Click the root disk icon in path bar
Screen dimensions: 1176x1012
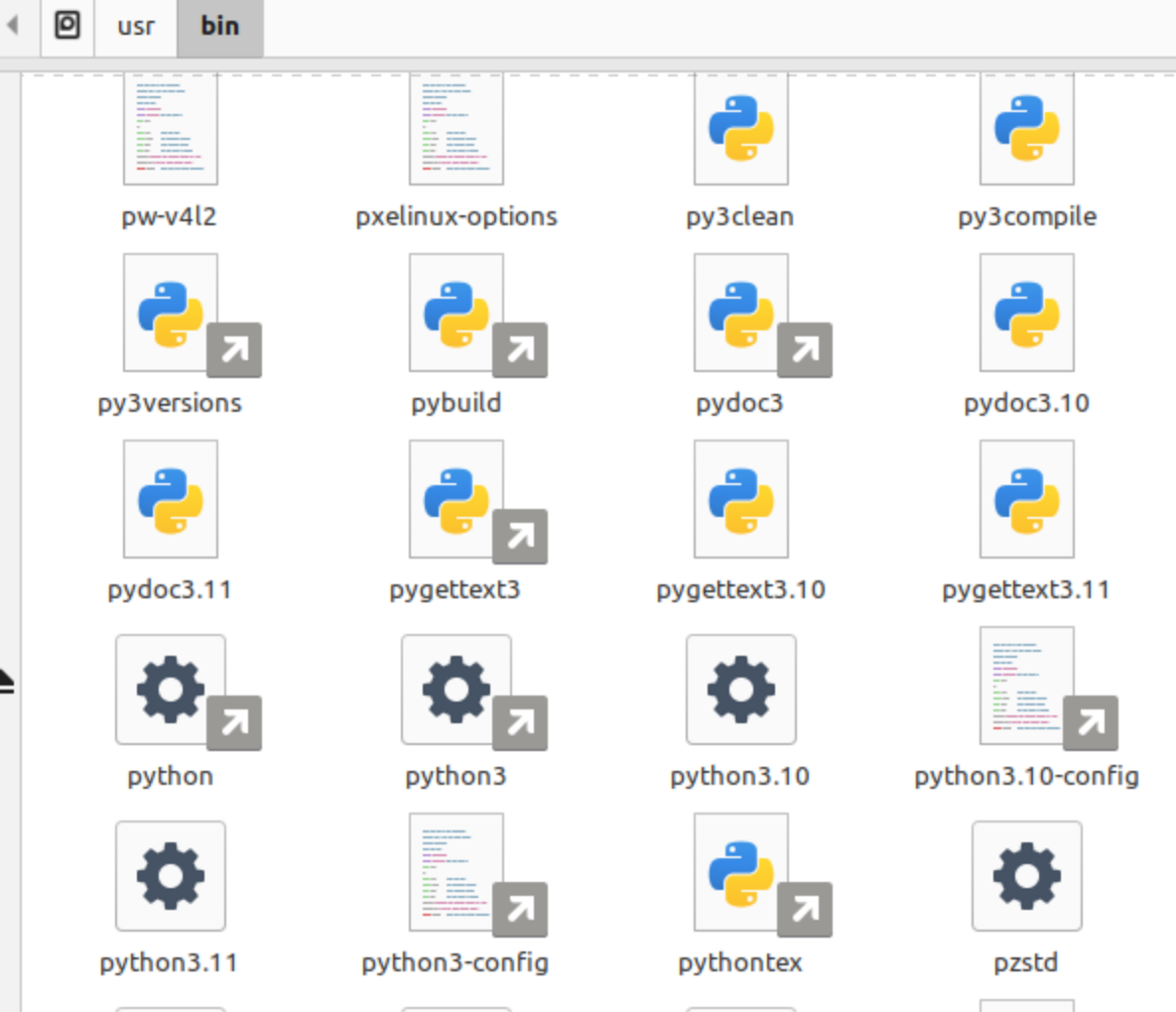tap(67, 26)
